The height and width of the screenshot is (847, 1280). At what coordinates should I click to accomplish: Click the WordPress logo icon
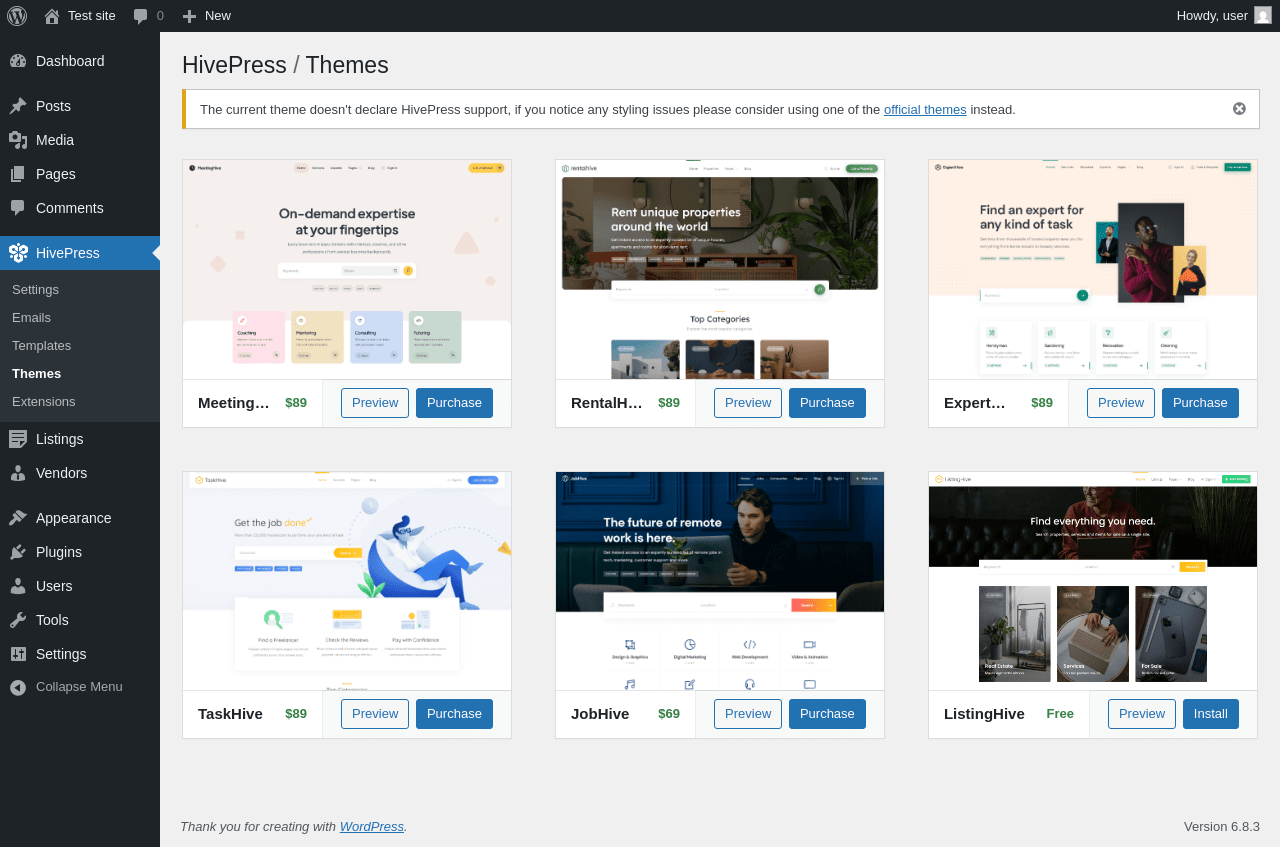pos(17,16)
